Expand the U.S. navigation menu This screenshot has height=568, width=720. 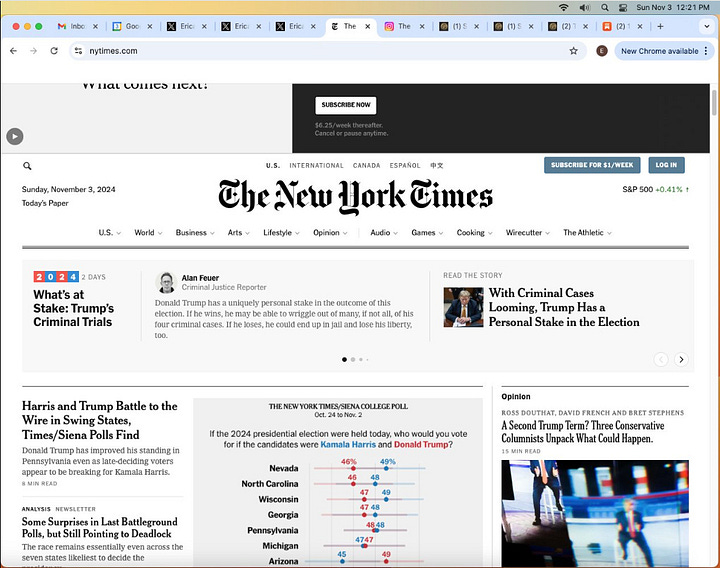(x=109, y=233)
